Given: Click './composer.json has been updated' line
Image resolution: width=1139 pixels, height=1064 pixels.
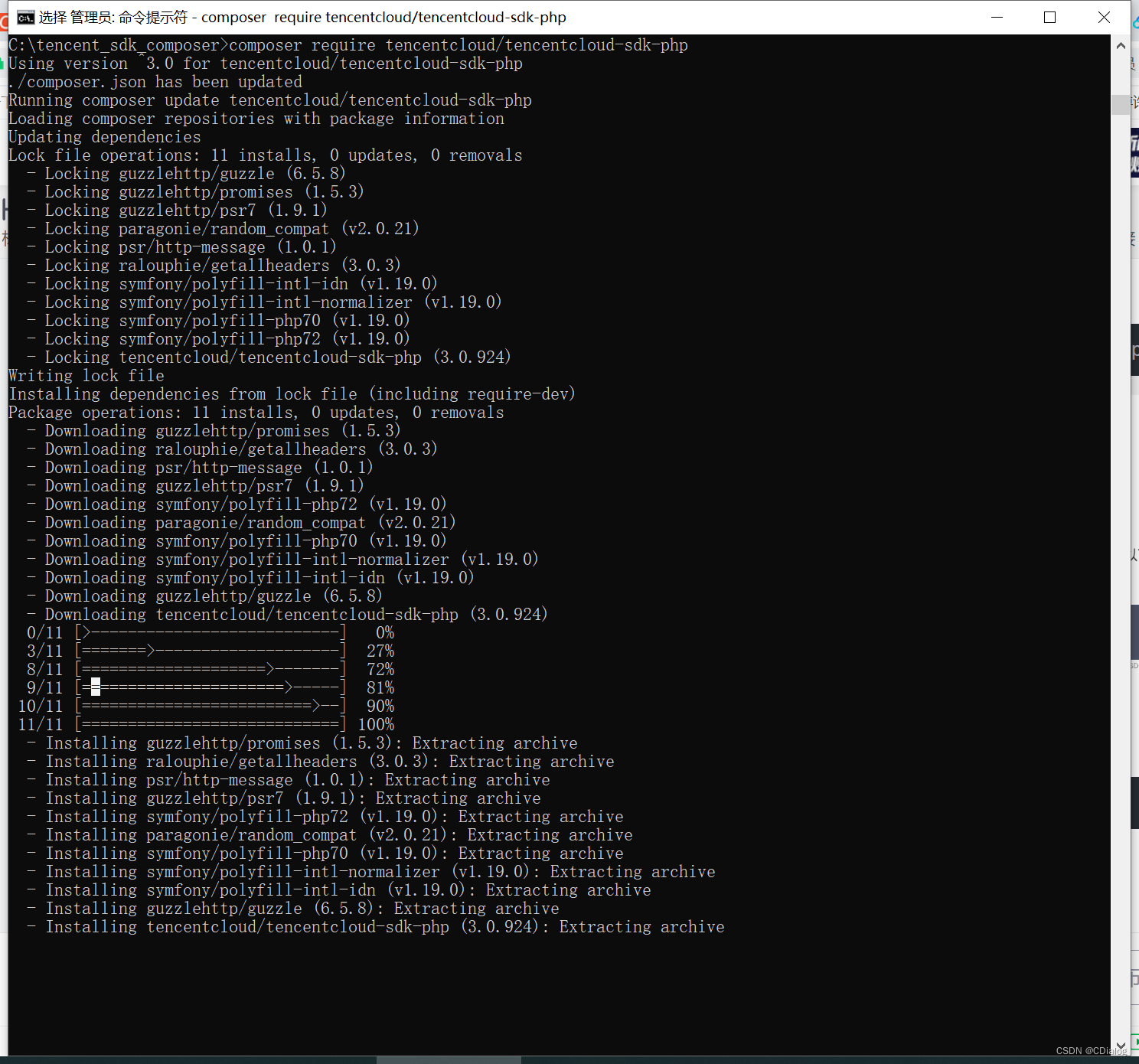Looking at the screenshot, I should tap(155, 82).
